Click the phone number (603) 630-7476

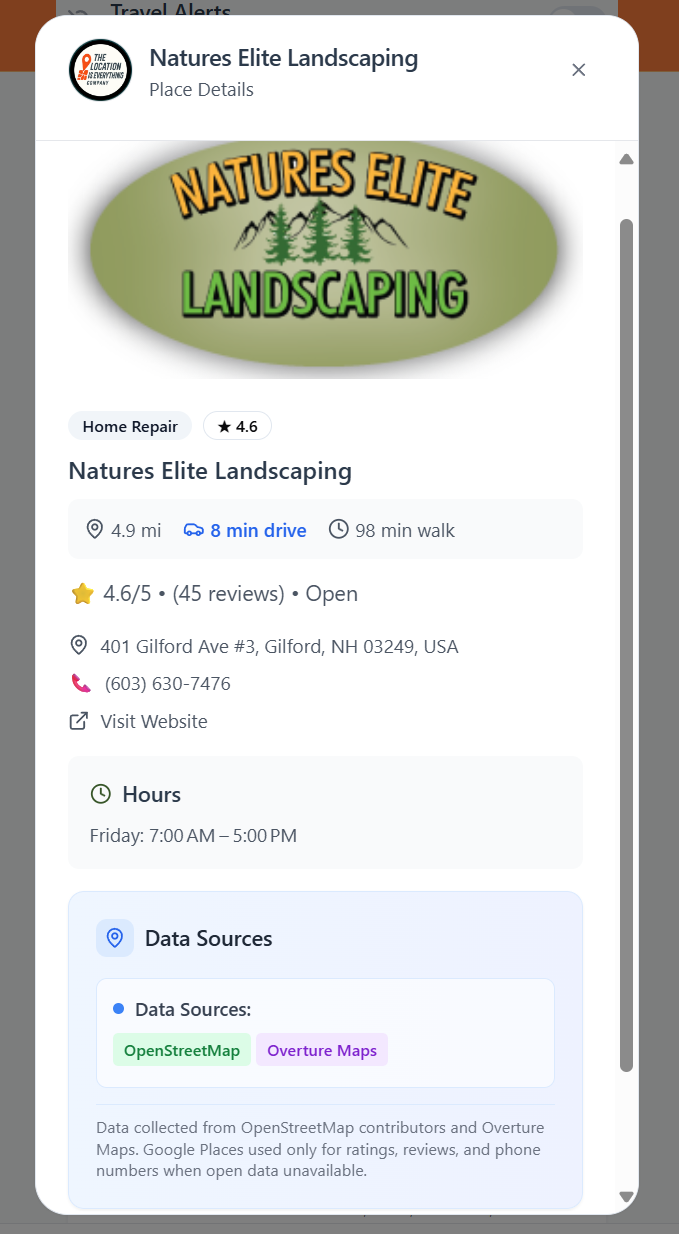[168, 684]
